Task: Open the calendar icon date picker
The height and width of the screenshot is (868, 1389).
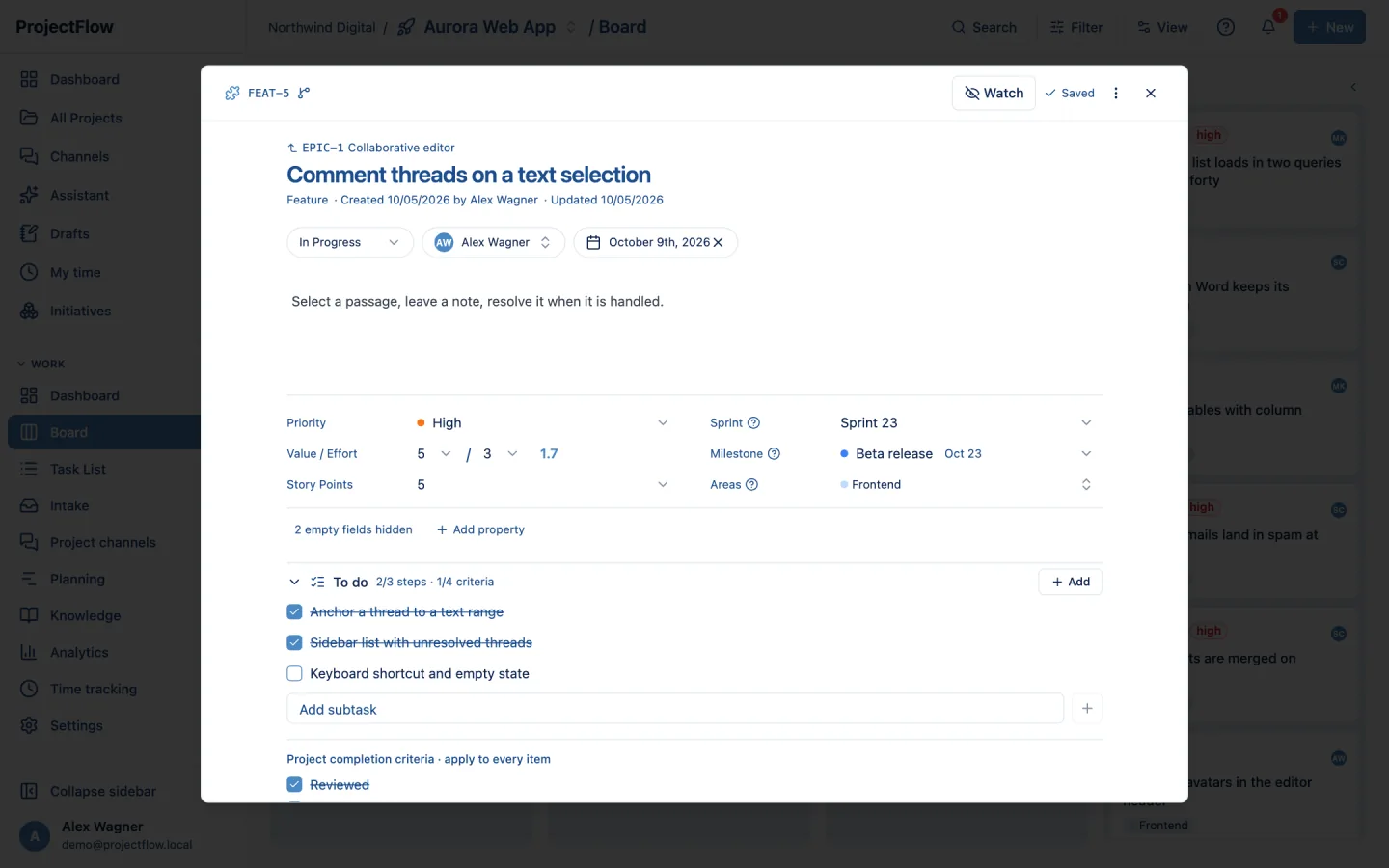Action: click(x=593, y=243)
